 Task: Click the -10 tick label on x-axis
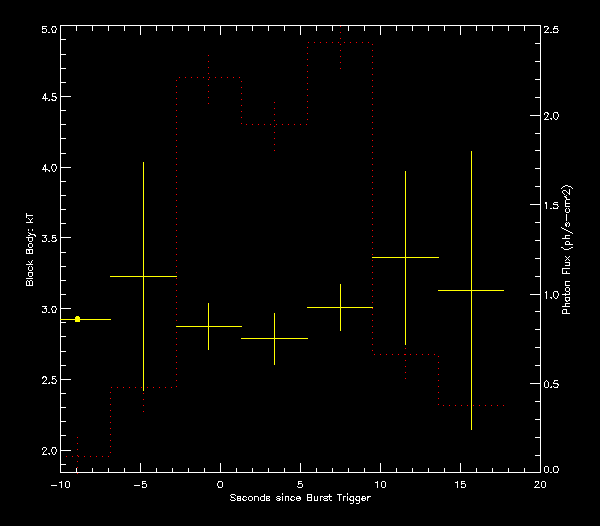[x=60, y=484]
